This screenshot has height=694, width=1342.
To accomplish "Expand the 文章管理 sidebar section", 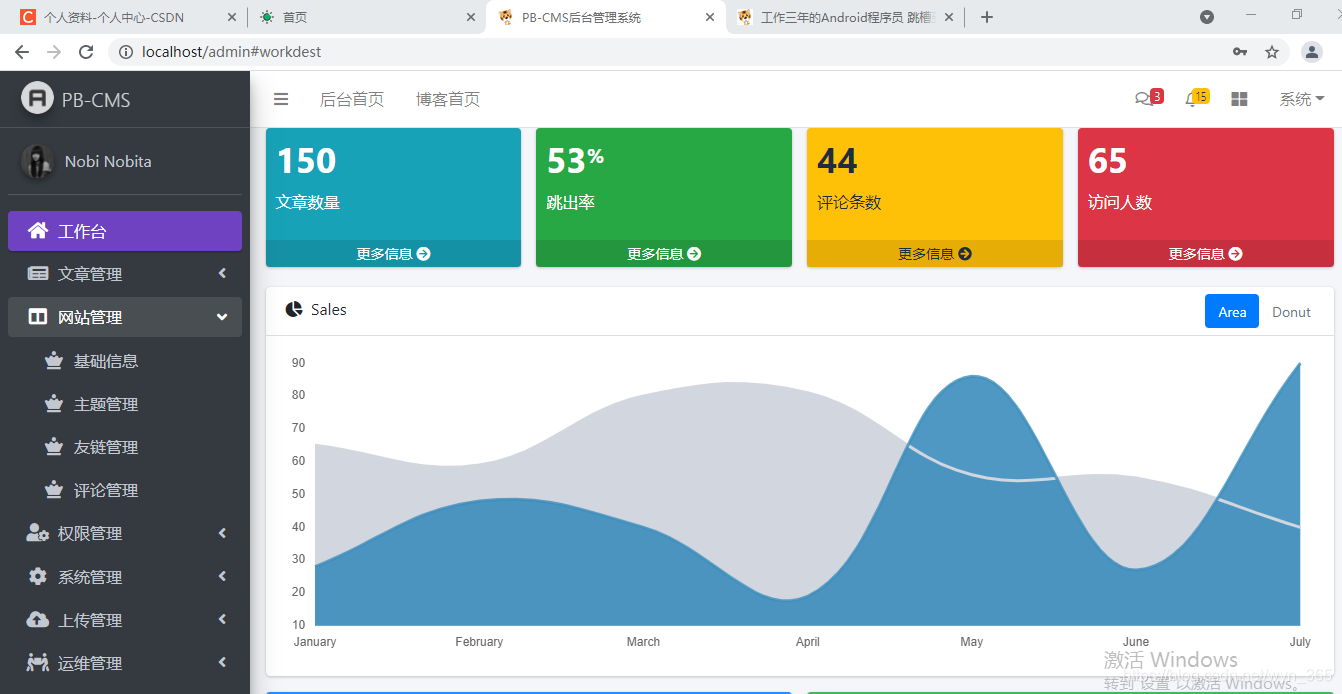I will (100, 273).
